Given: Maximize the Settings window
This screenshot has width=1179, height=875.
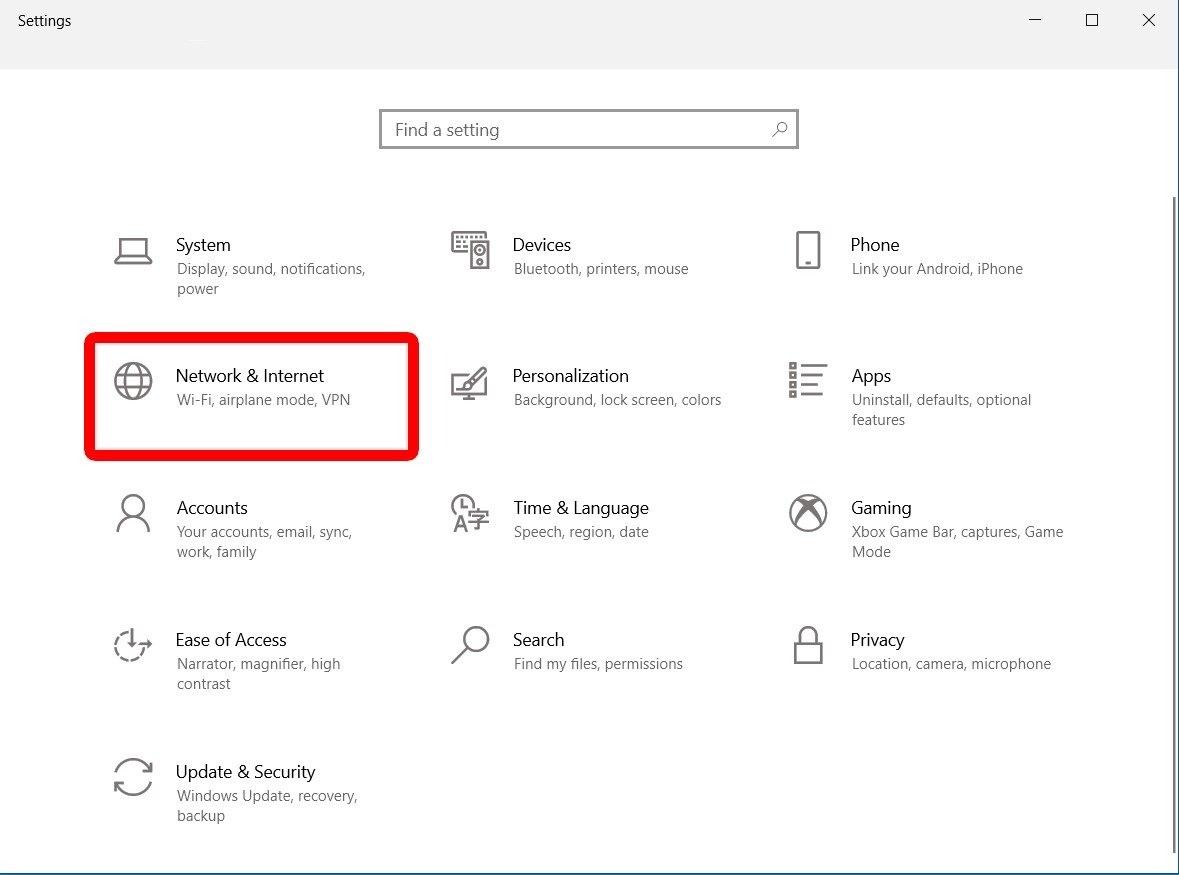Looking at the screenshot, I should pos(1092,20).
